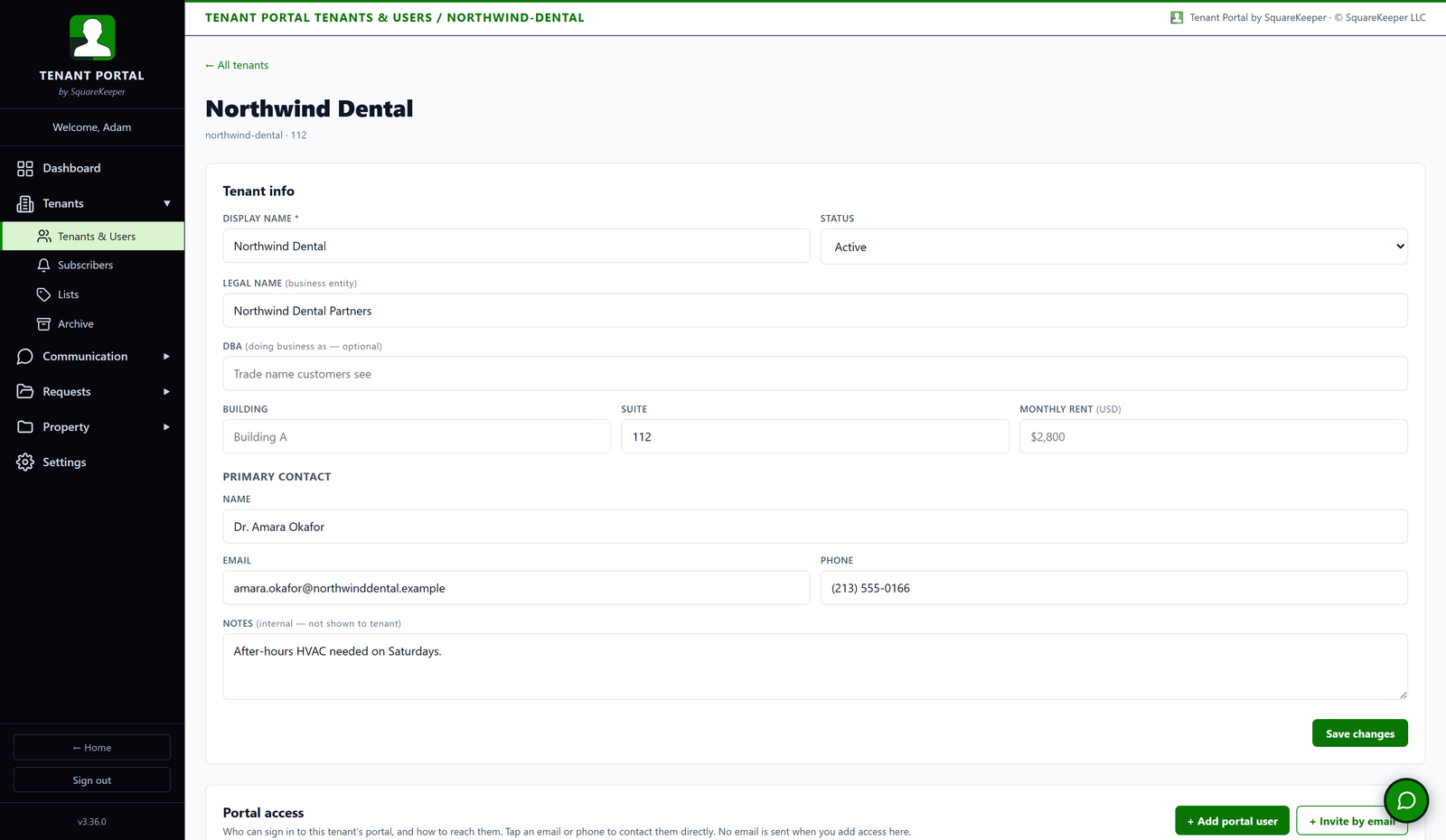The image size is (1446, 840).
Task: Click the Building input field
Action: (x=417, y=437)
